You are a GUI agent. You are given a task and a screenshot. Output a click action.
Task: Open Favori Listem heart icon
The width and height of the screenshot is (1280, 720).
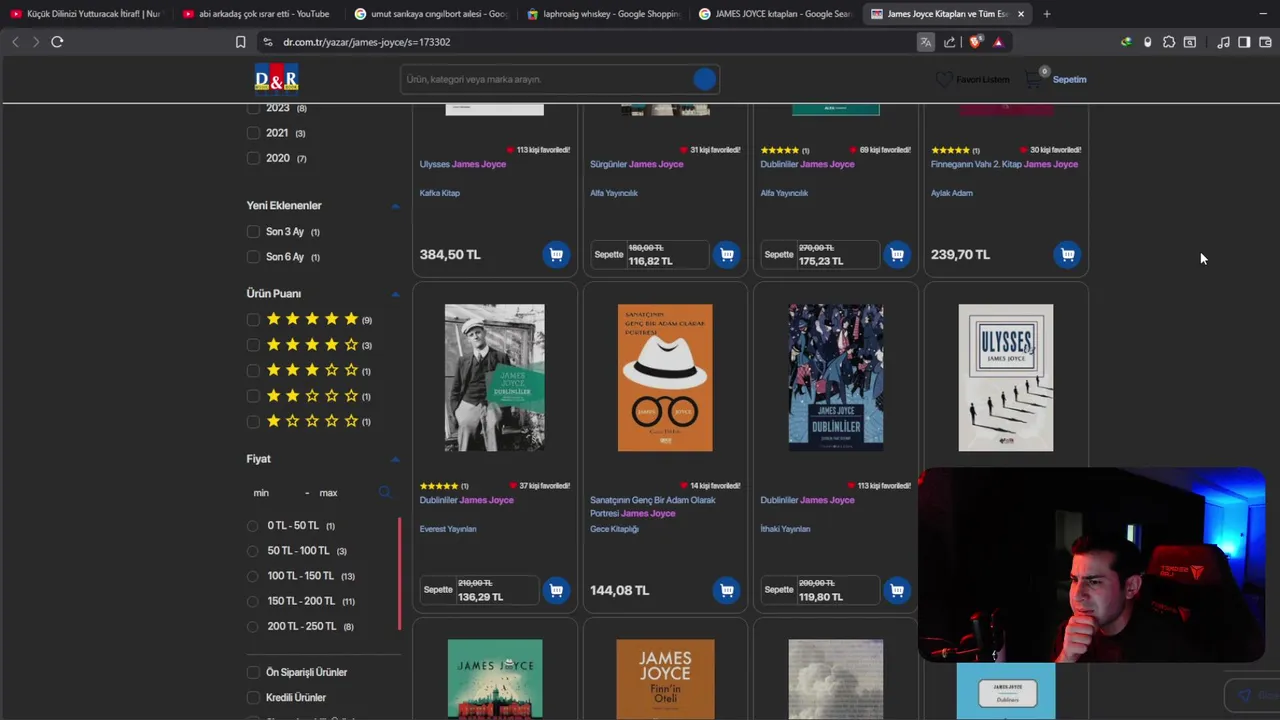944,79
